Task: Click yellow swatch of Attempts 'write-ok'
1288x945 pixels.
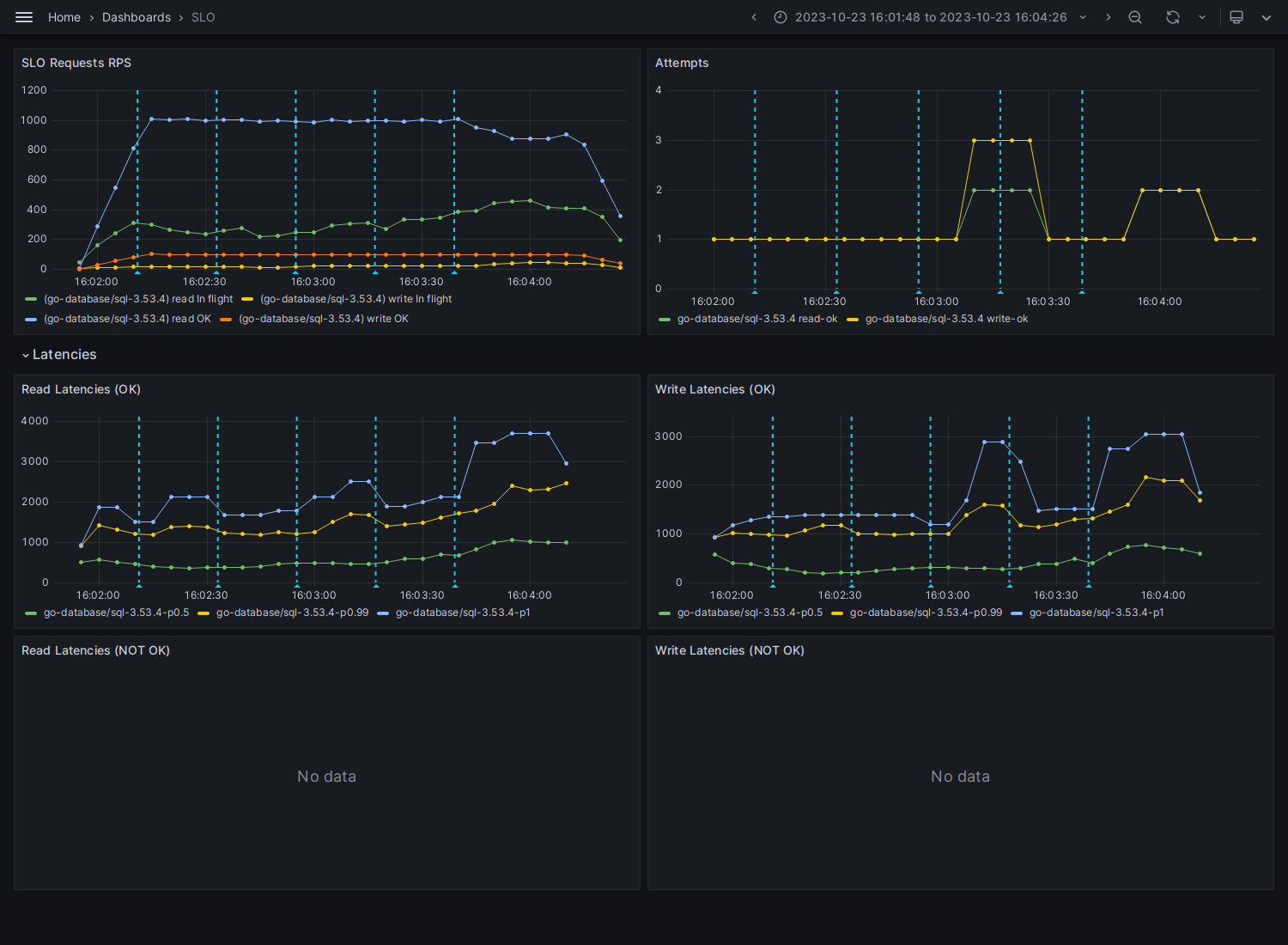Action: click(x=853, y=320)
